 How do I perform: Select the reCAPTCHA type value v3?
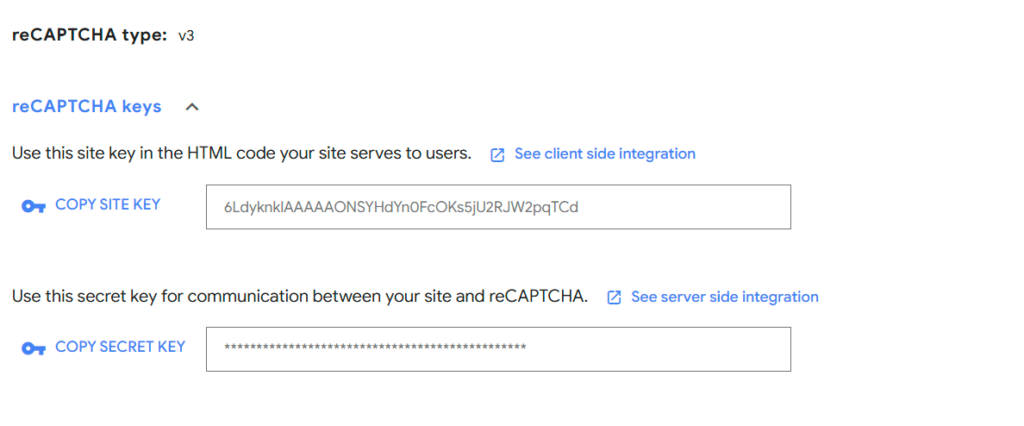click(186, 37)
